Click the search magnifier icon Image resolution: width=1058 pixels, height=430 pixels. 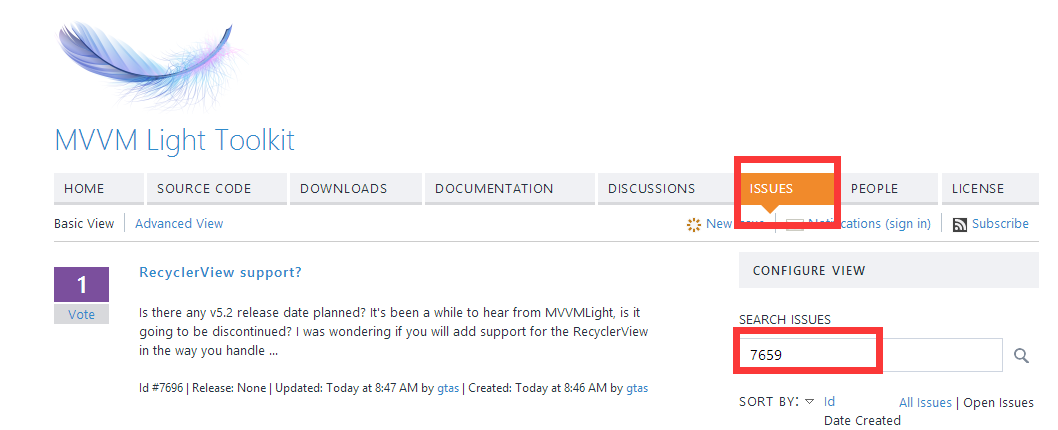1021,355
